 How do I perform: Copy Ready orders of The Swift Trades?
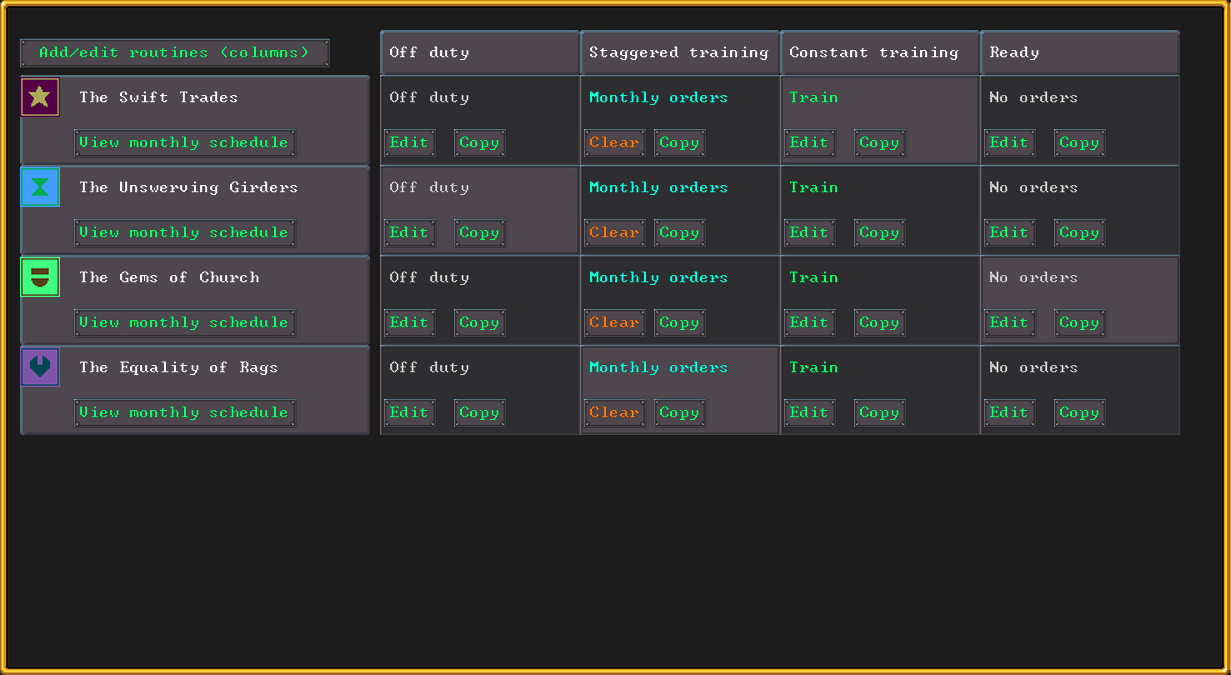(1080, 143)
